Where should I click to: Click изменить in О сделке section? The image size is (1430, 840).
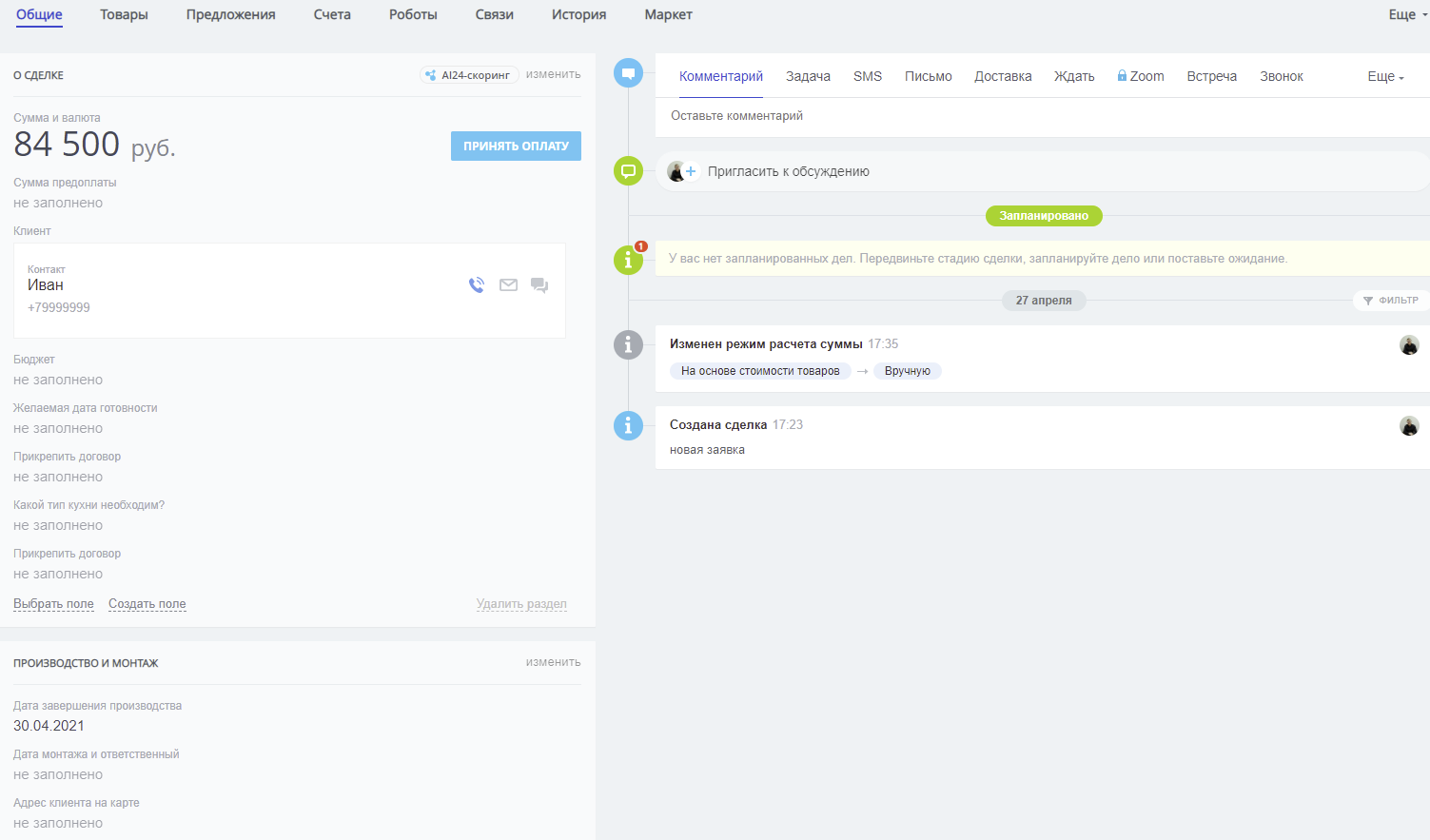pyautogui.click(x=553, y=74)
